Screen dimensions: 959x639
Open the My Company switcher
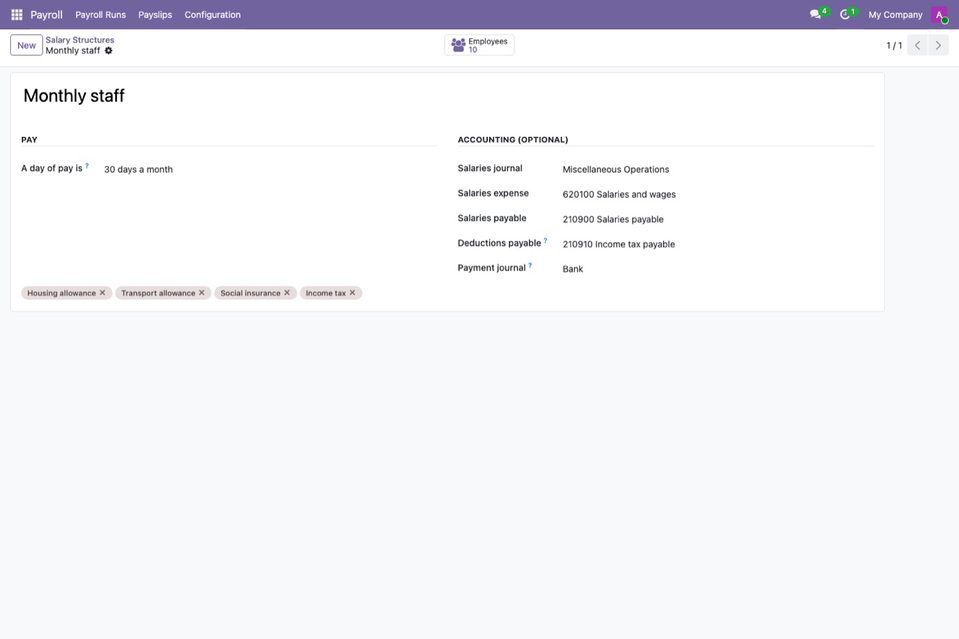895,15
